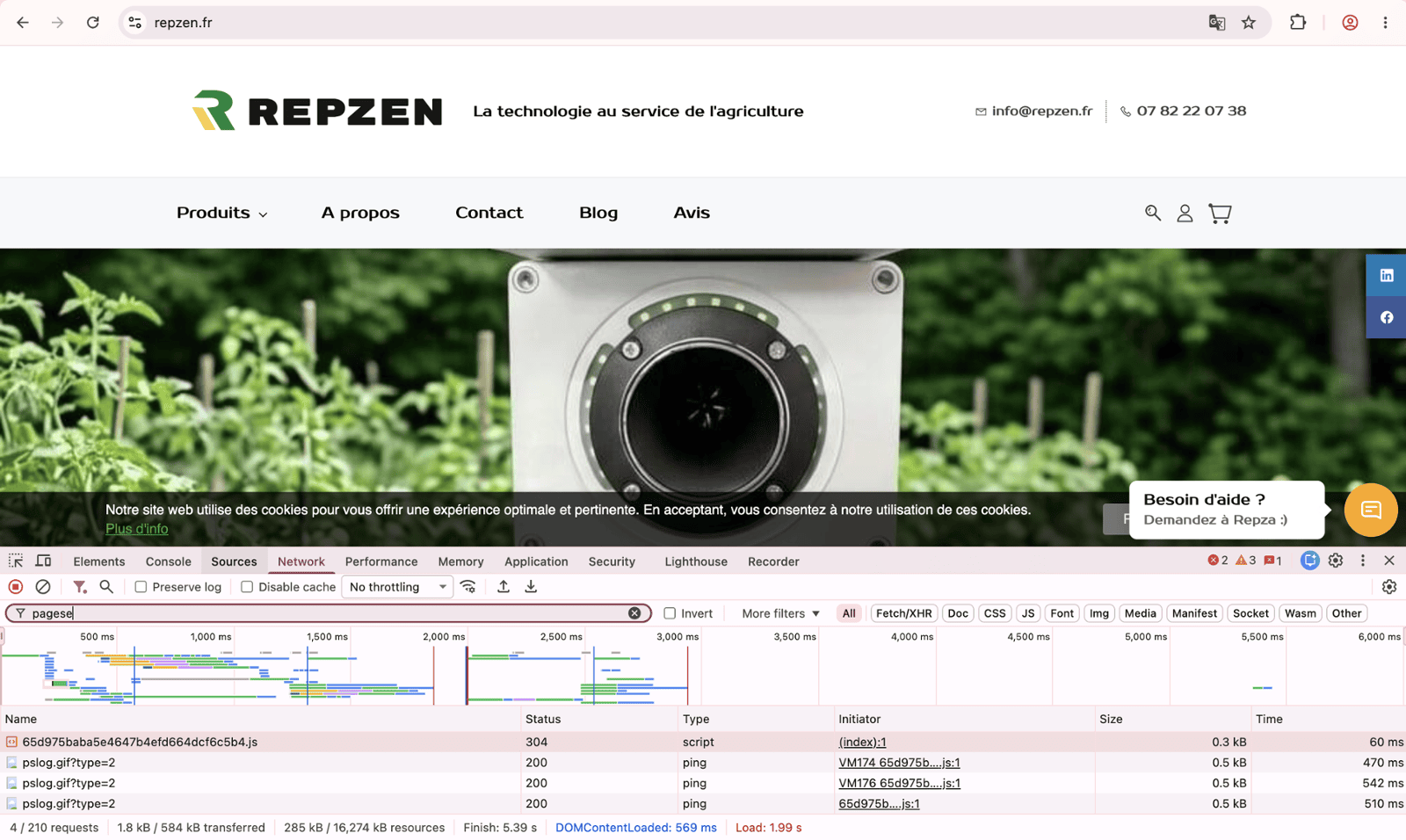Open the Facebook share button
Screen dimensions: 1406x840
[1387, 317]
